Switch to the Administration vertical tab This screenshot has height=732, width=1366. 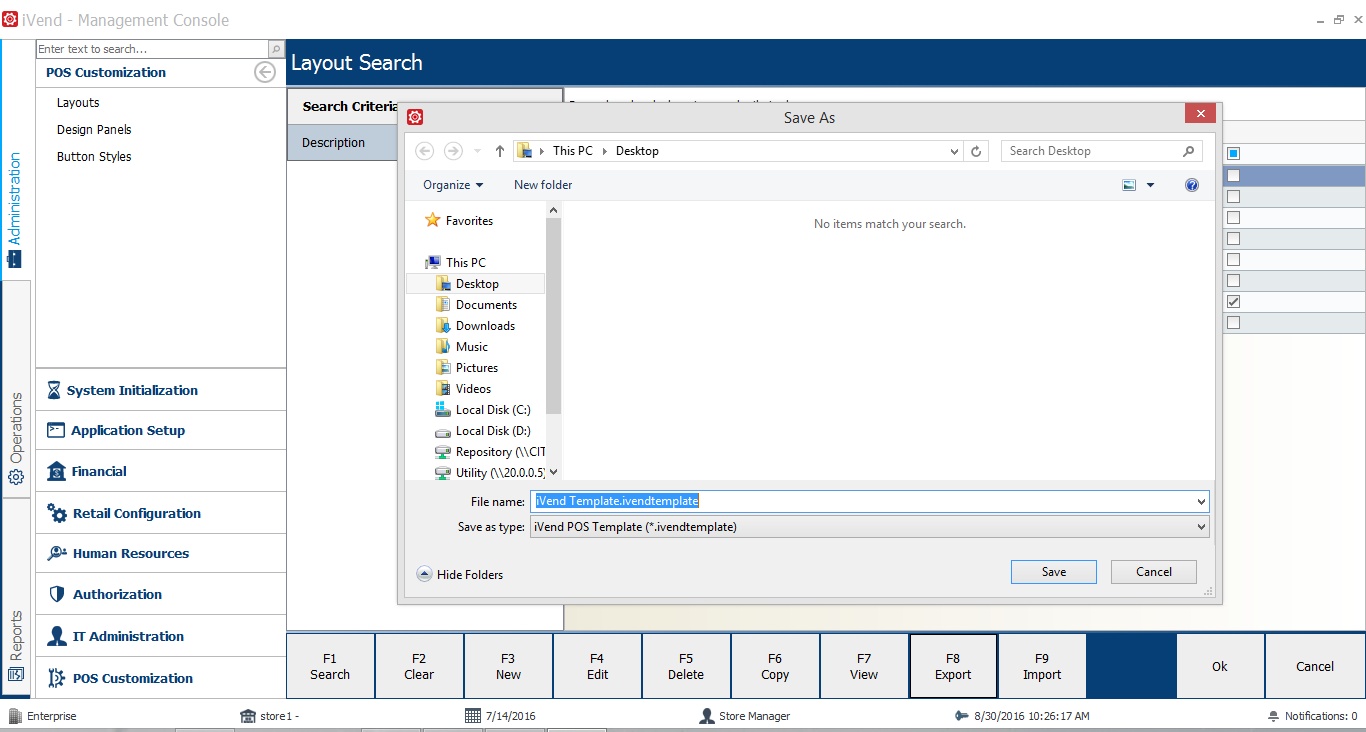point(16,209)
